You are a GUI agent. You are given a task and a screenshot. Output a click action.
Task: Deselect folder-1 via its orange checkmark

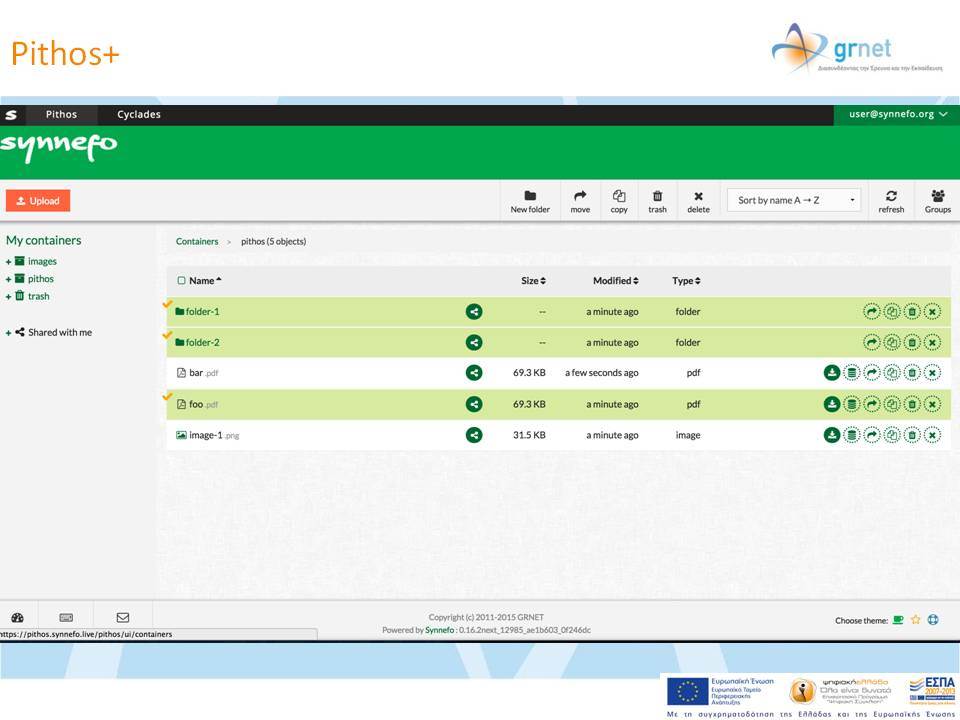(x=167, y=304)
